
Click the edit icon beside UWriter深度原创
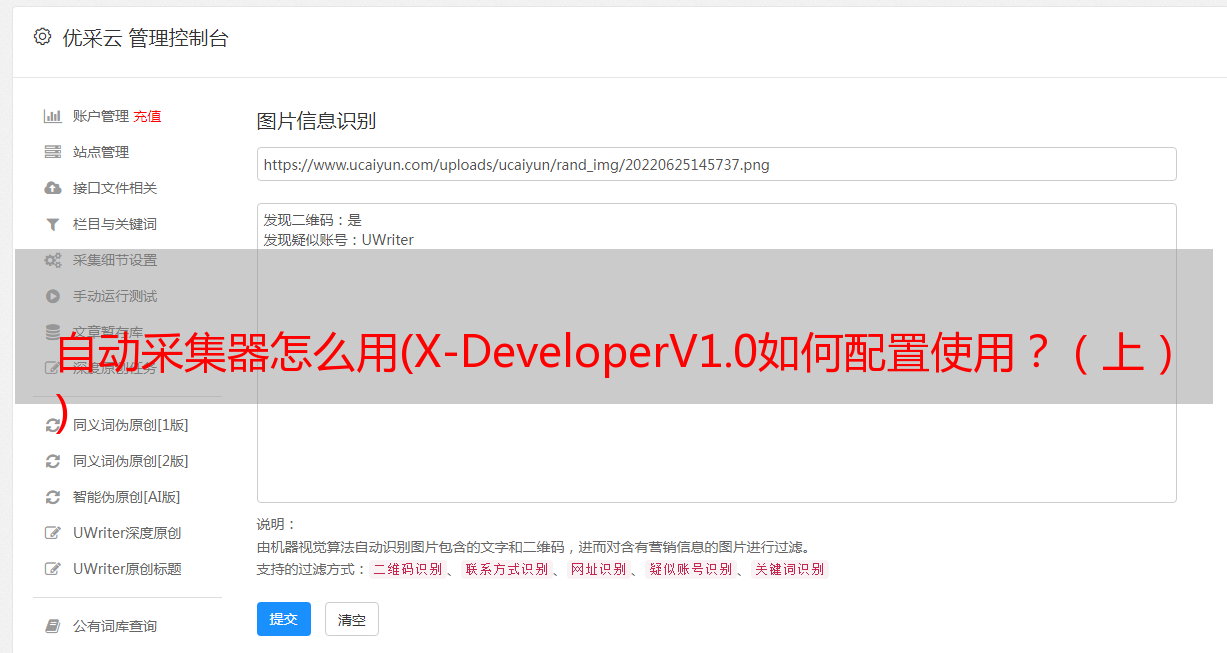53,533
